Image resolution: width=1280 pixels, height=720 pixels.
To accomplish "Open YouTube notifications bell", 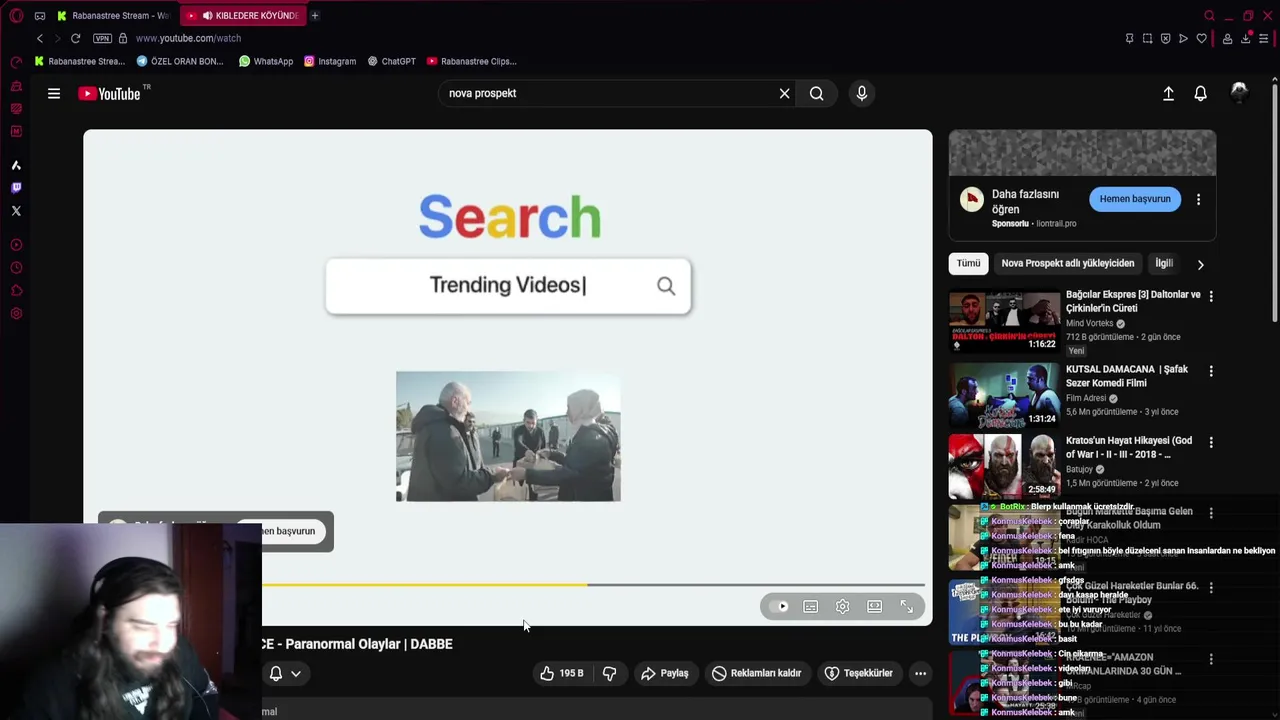I will click(x=1201, y=93).
